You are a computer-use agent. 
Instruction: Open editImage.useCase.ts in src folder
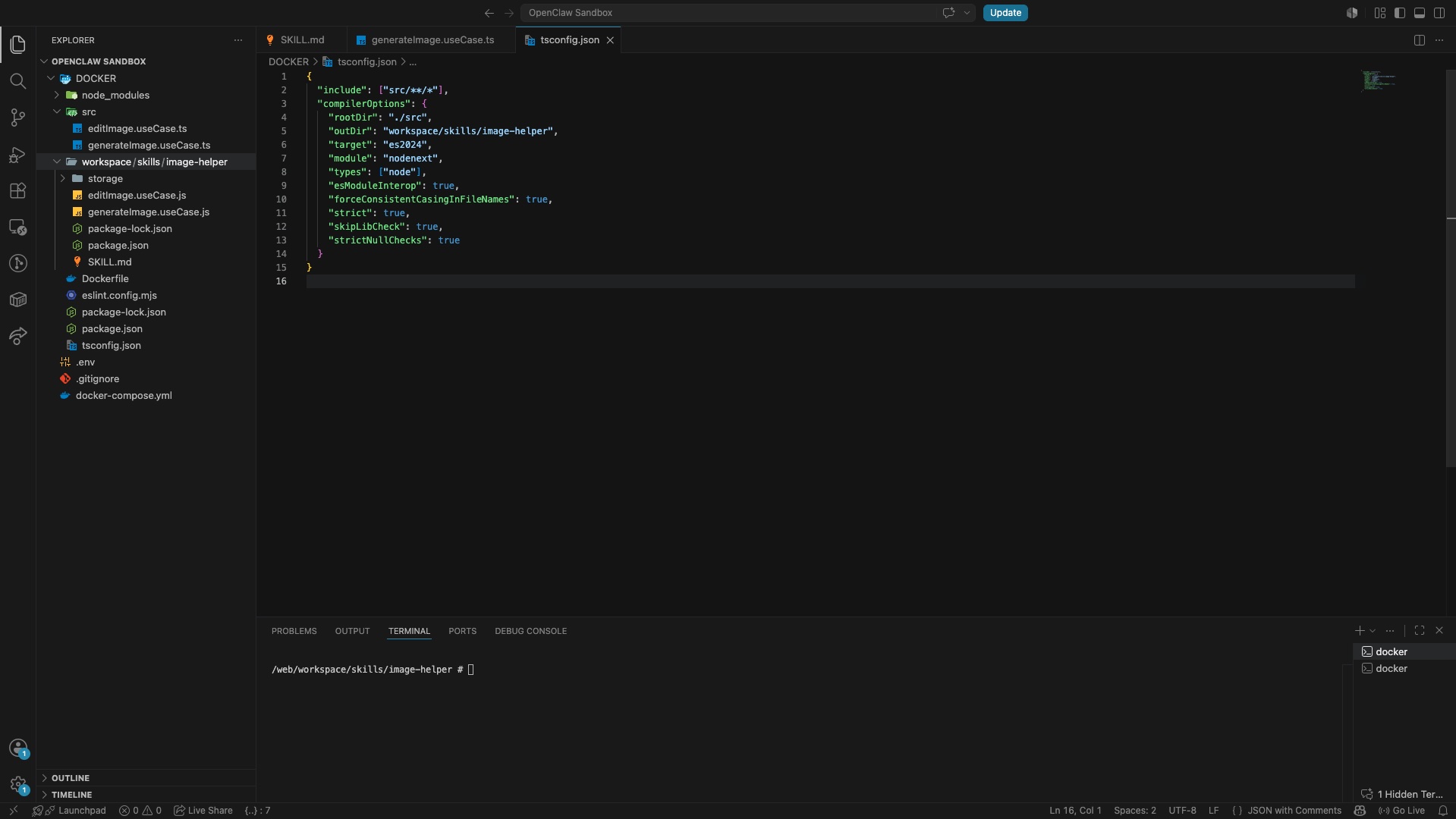pos(137,128)
